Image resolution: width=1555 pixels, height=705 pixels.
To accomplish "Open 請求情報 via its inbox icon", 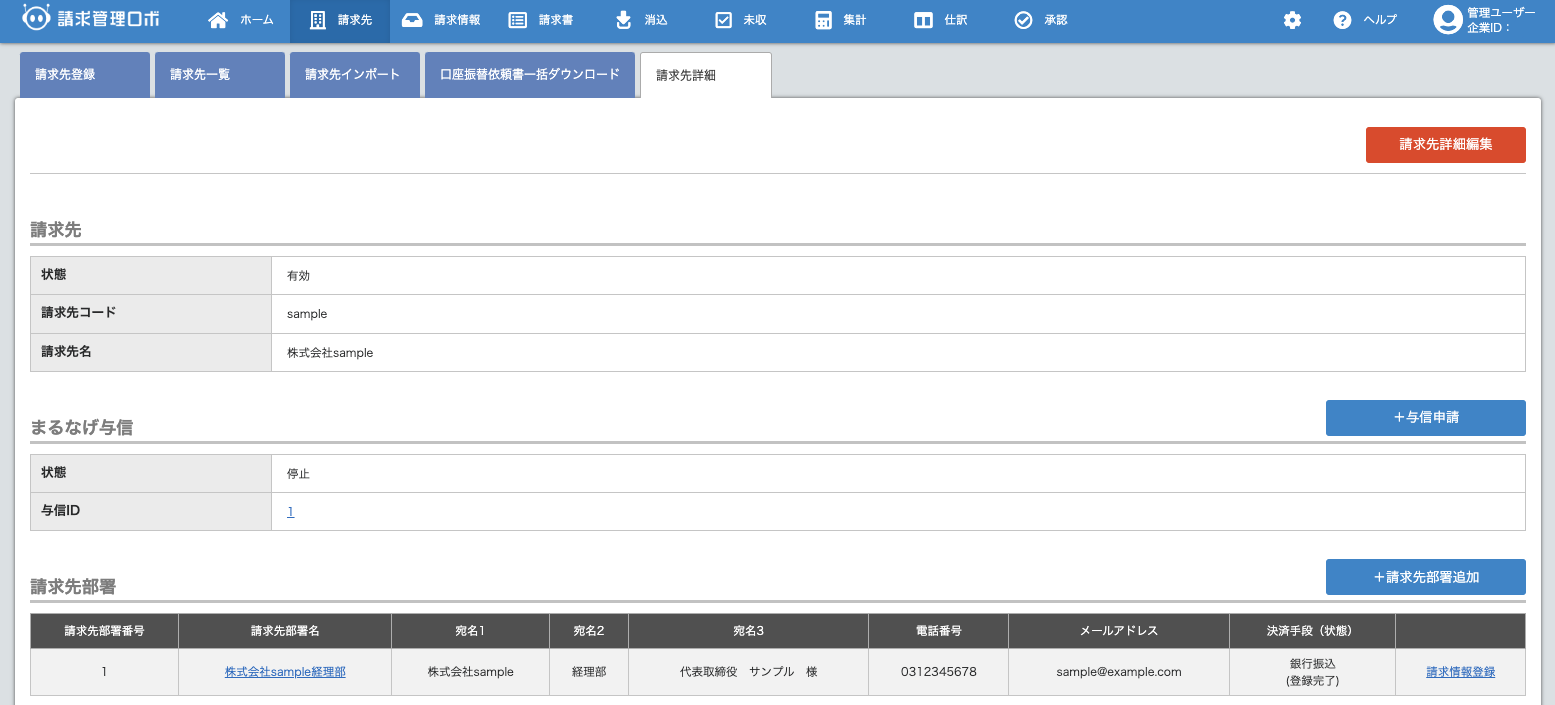I will click(412, 19).
